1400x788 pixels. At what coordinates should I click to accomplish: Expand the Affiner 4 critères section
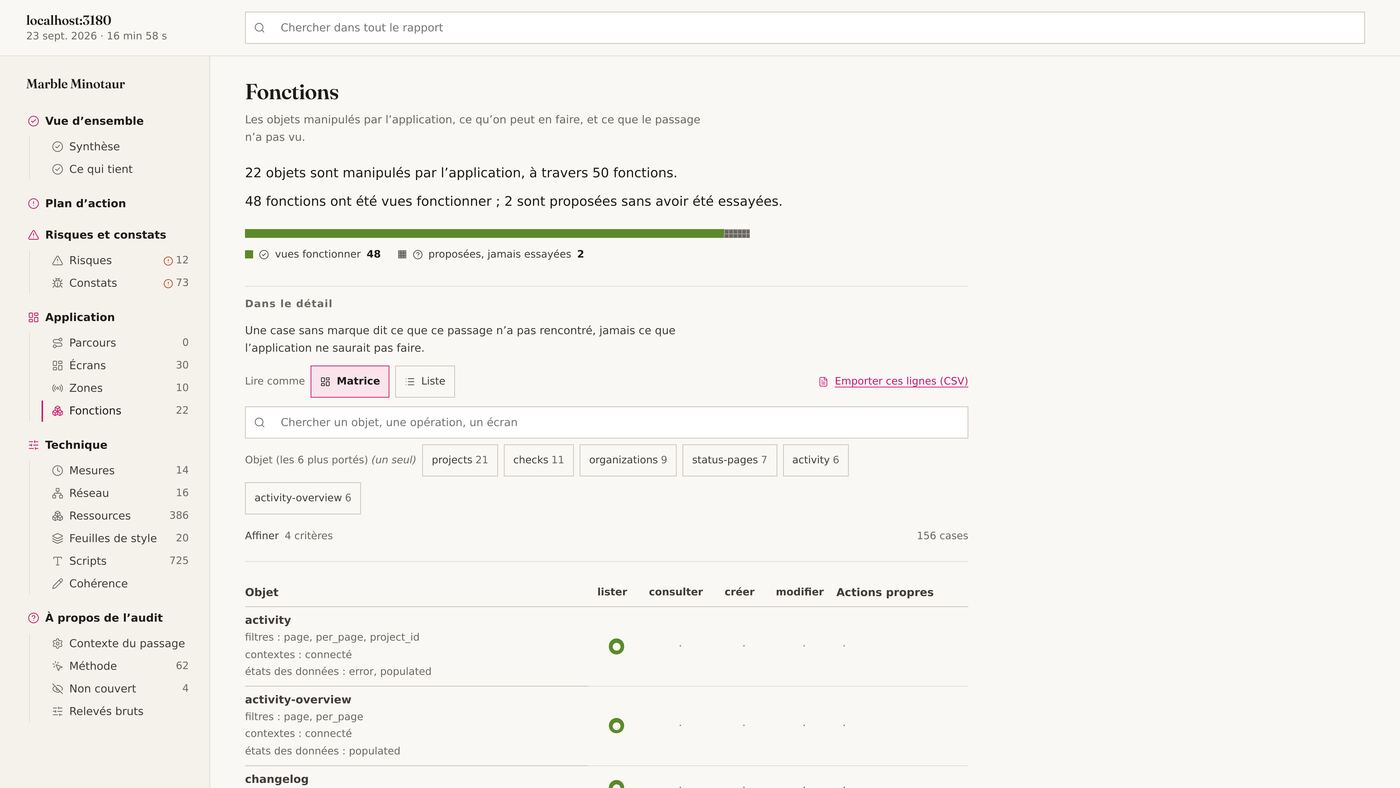pyautogui.click(x=289, y=536)
